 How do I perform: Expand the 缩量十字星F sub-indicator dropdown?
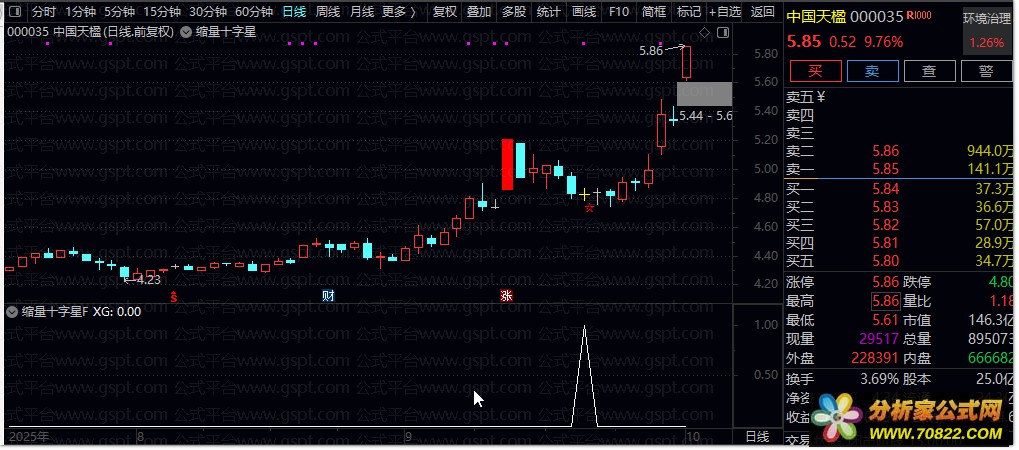(11, 311)
